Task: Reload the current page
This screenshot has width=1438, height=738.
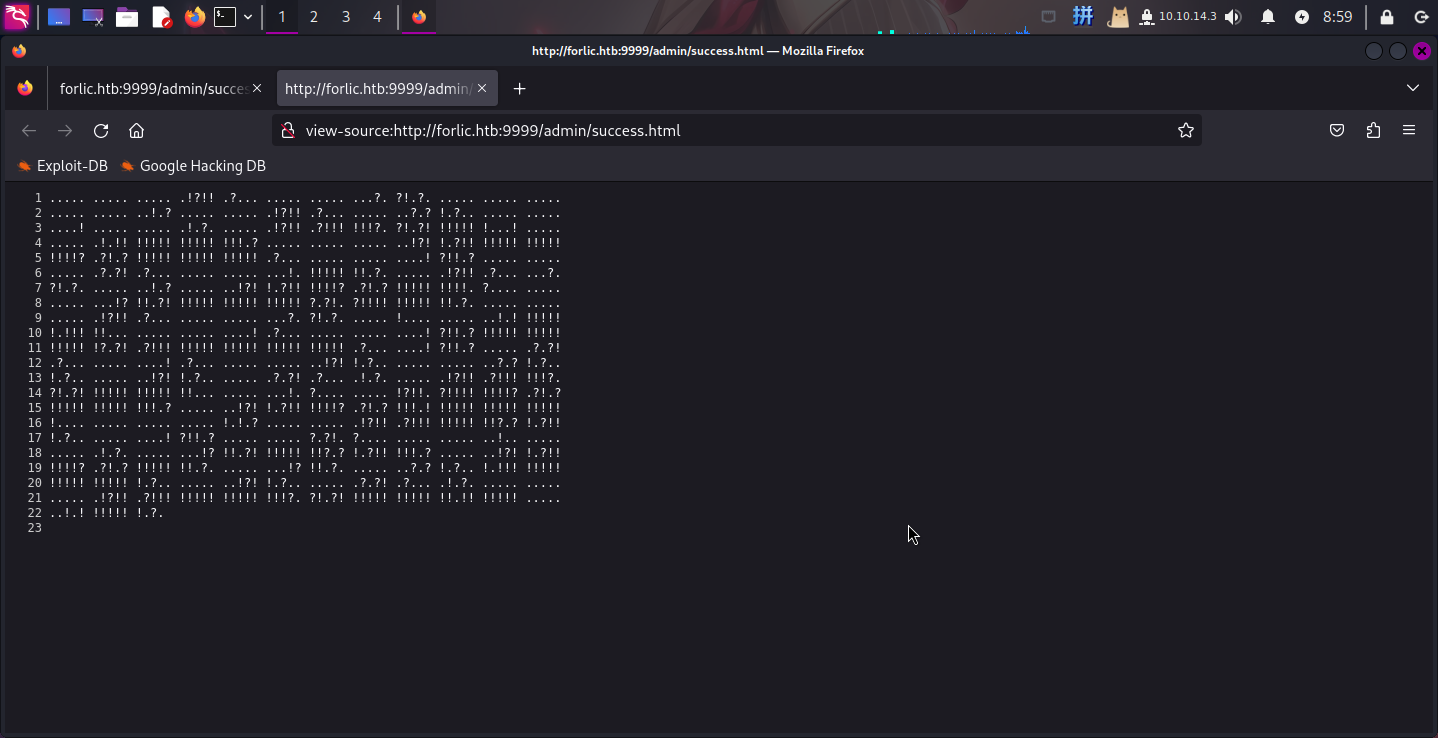Action: (101, 131)
